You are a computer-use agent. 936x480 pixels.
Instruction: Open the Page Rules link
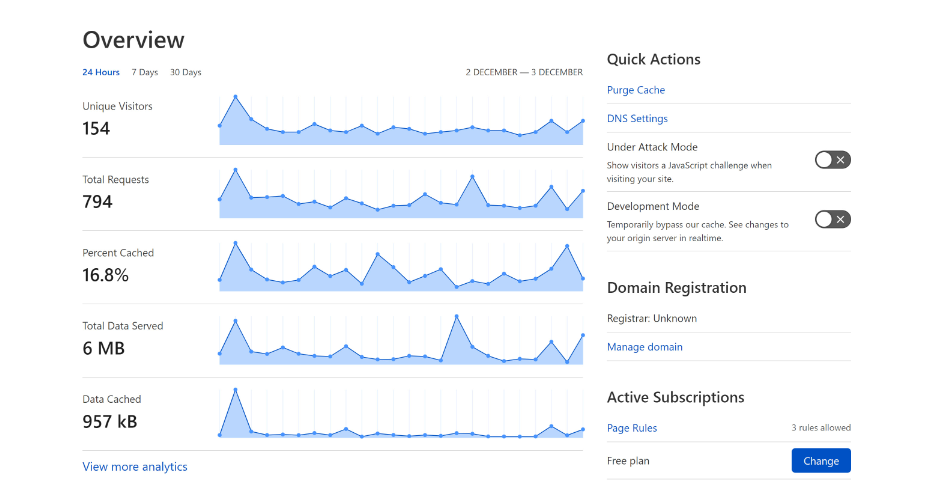click(632, 428)
